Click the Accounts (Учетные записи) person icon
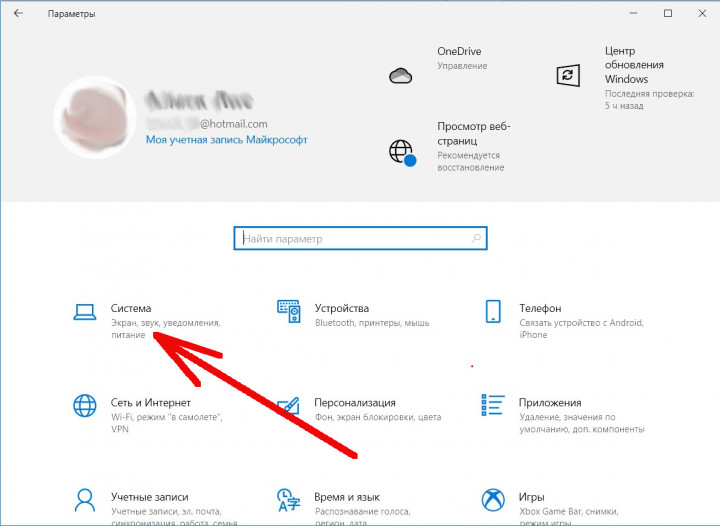The image size is (720, 526). 85,498
